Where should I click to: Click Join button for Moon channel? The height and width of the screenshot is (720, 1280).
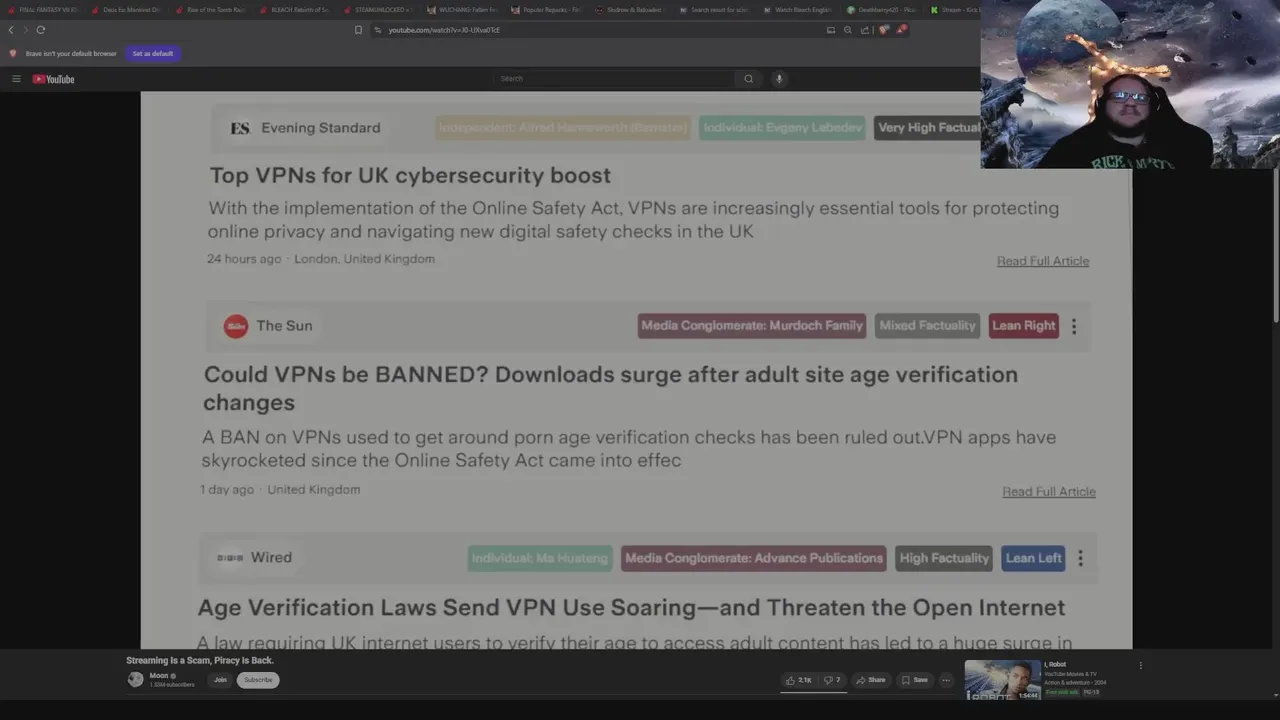click(x=220, y=680)
